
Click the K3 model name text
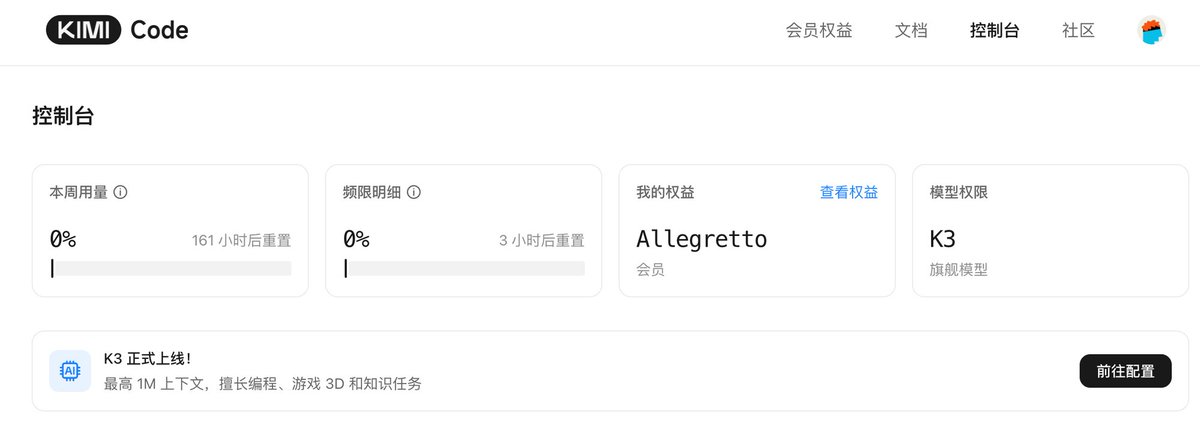click(x=943, y=239)
